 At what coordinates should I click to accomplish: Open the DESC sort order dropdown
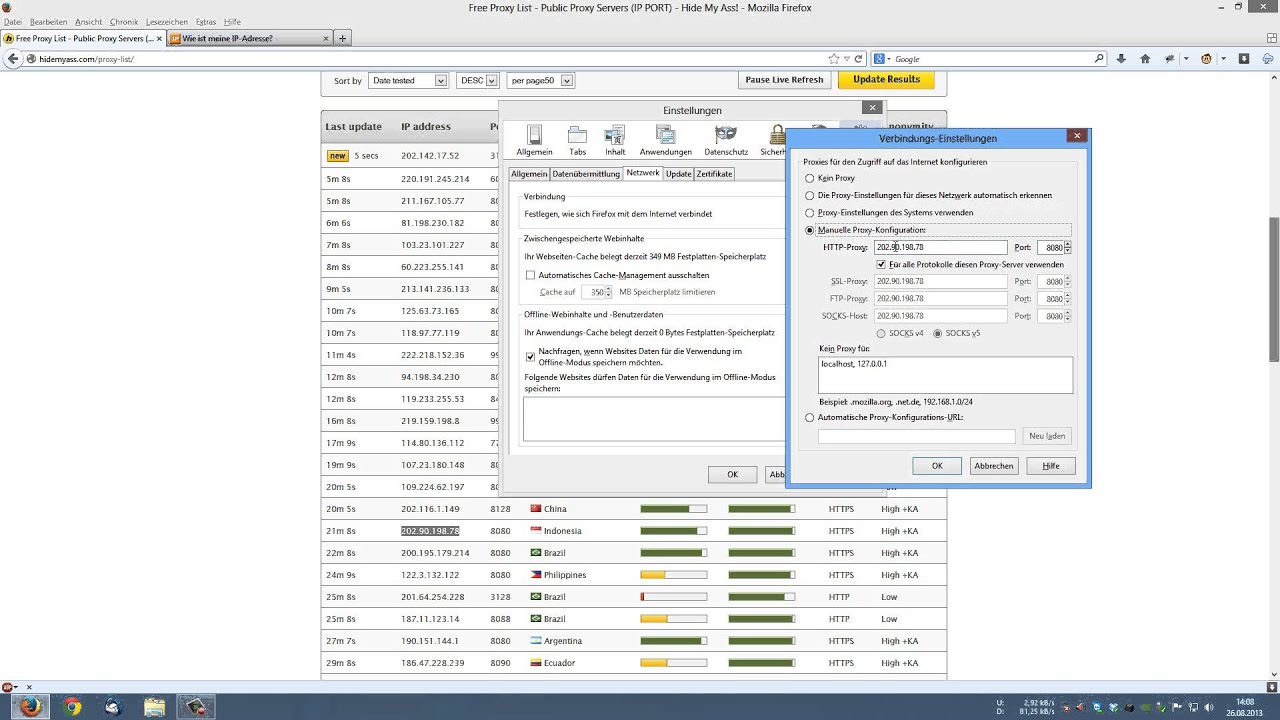pyautogui.click(x=478, y=80)
